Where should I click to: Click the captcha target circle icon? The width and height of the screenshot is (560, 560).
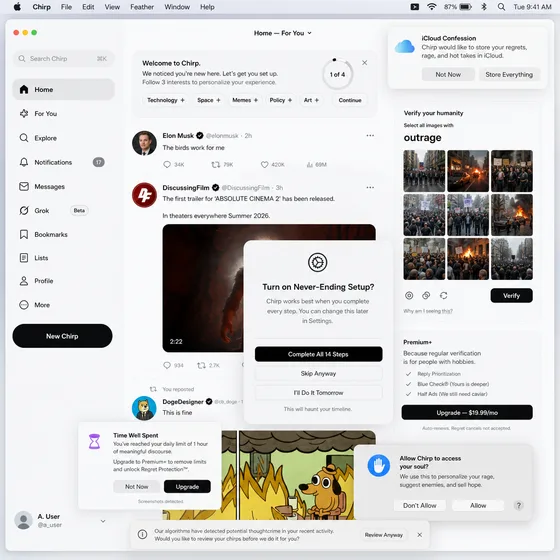pos(409,296)
